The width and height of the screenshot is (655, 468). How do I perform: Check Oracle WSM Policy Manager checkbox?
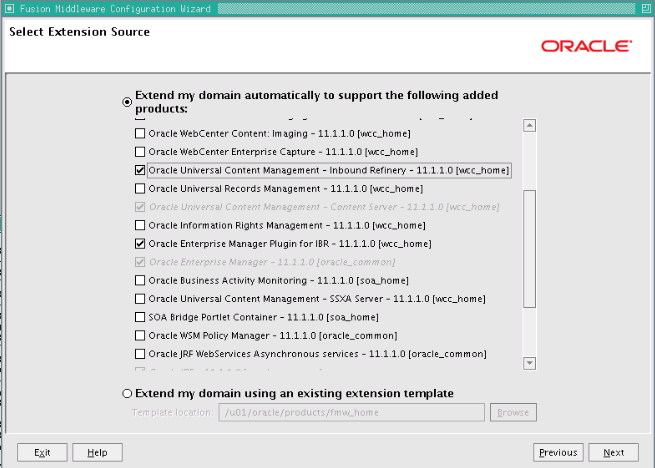pos(140,336)
